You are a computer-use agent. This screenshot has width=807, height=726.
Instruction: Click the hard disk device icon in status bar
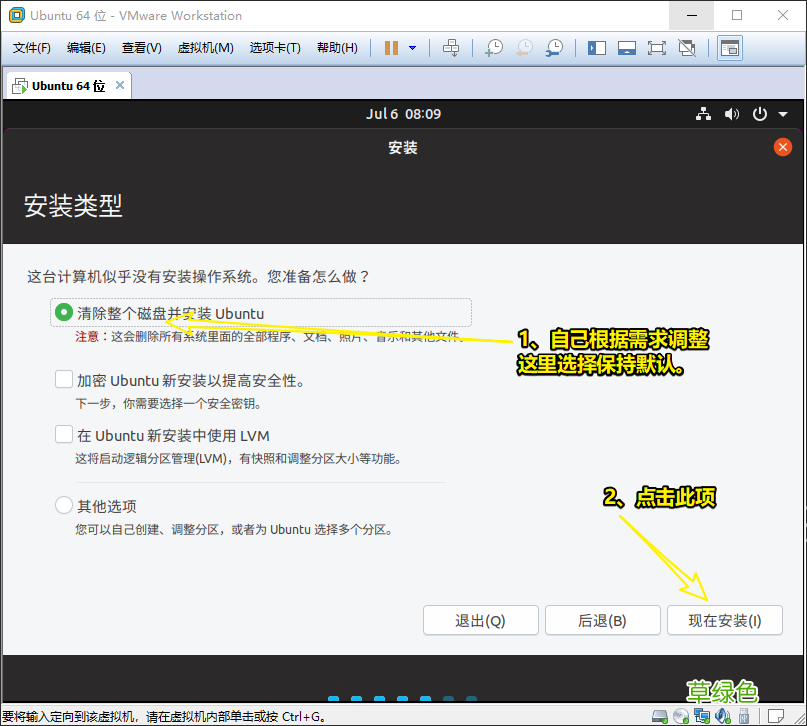[660, 716]
